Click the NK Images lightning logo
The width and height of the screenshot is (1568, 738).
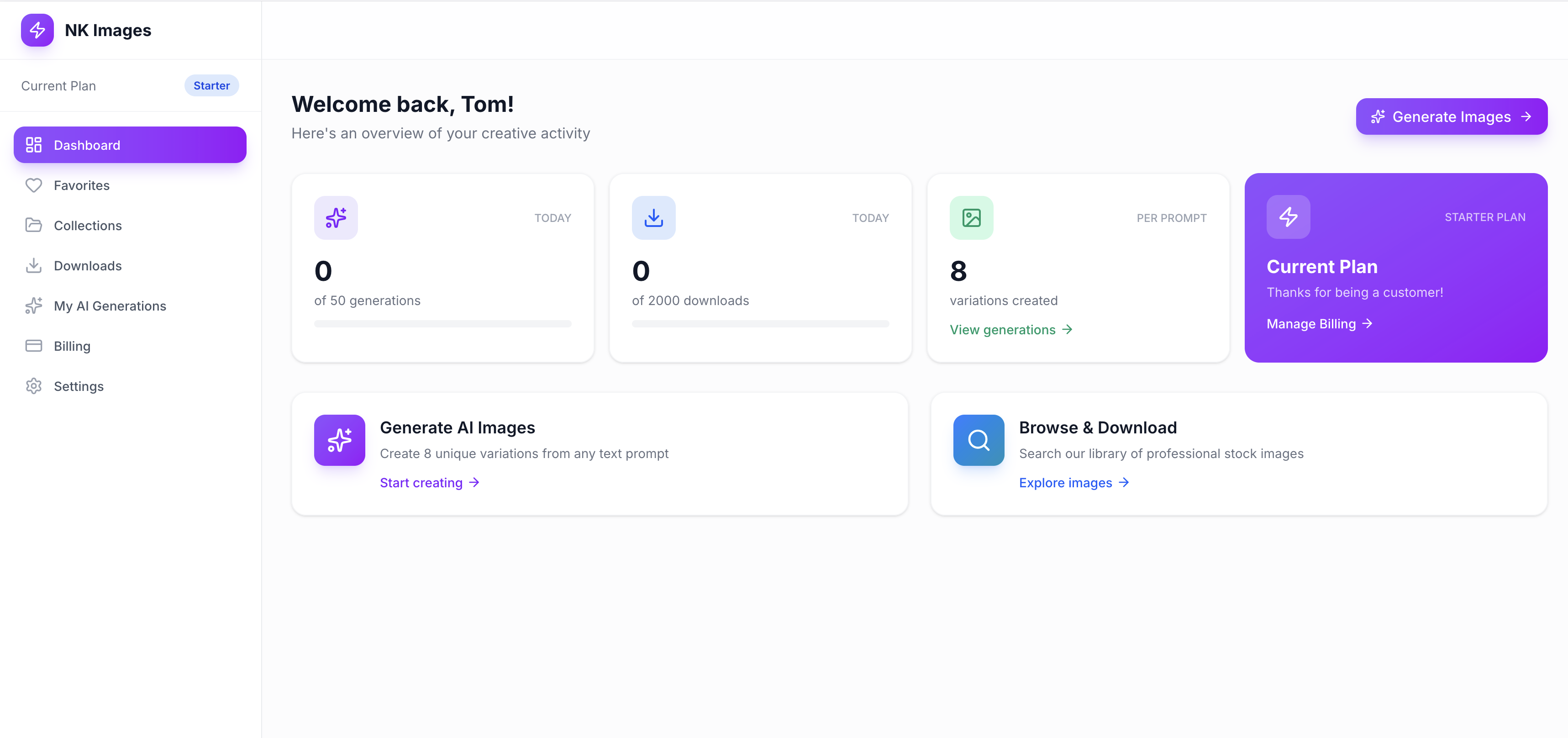click(x=37, y=30)
